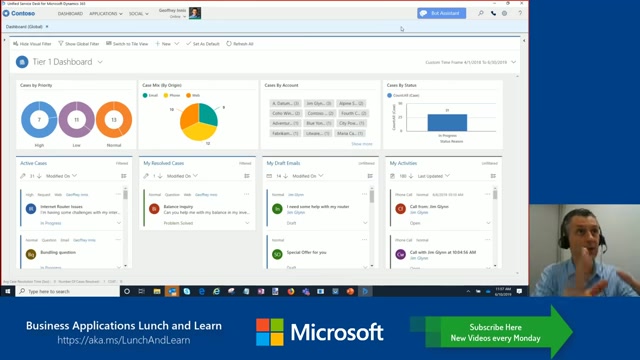Open File Explorer from the taskbar
This screenshot has height=360, width=640.
tap(157, 291)
